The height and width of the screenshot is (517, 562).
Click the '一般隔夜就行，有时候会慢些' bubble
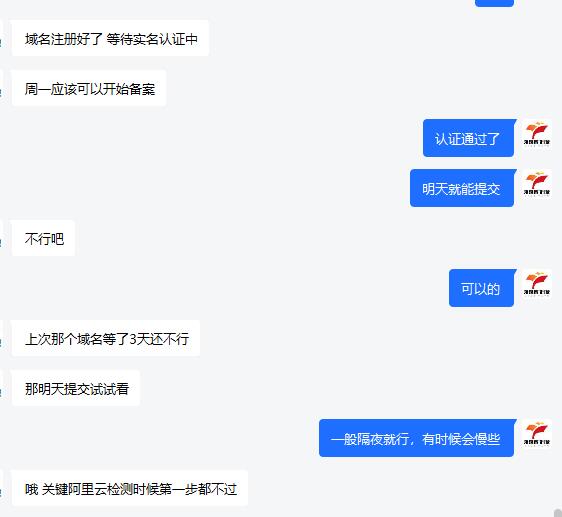(x=417, y=438)
